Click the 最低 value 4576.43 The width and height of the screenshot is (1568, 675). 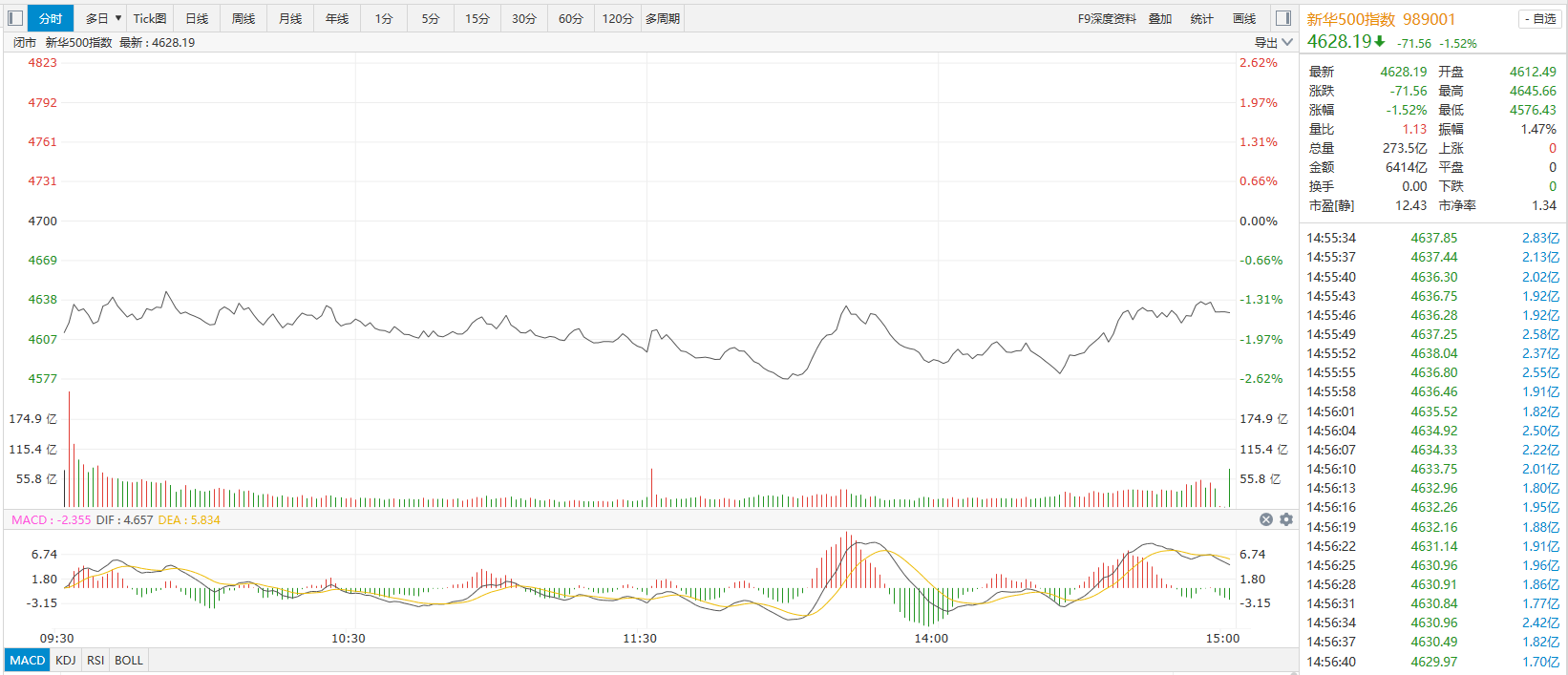(x=1533, y=110)
